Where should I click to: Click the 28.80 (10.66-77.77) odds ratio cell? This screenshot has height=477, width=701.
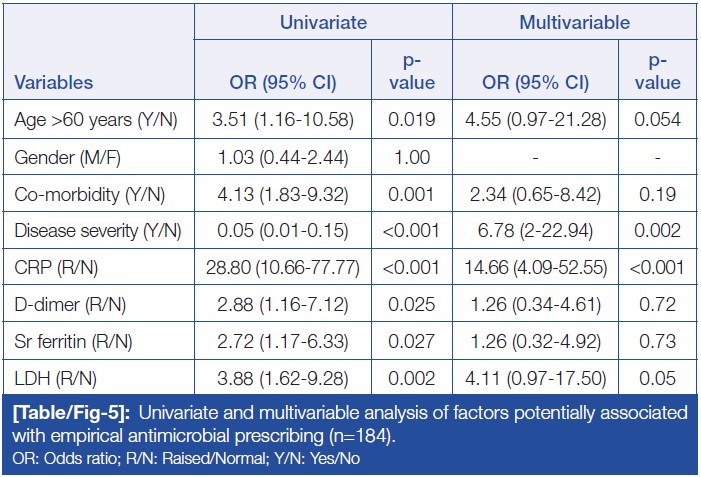(x=283, y=269)
